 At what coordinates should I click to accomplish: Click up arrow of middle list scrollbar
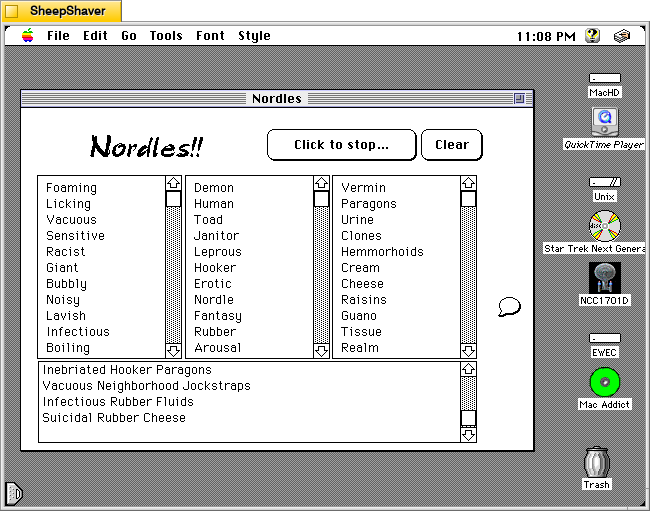tap(321, 183)
